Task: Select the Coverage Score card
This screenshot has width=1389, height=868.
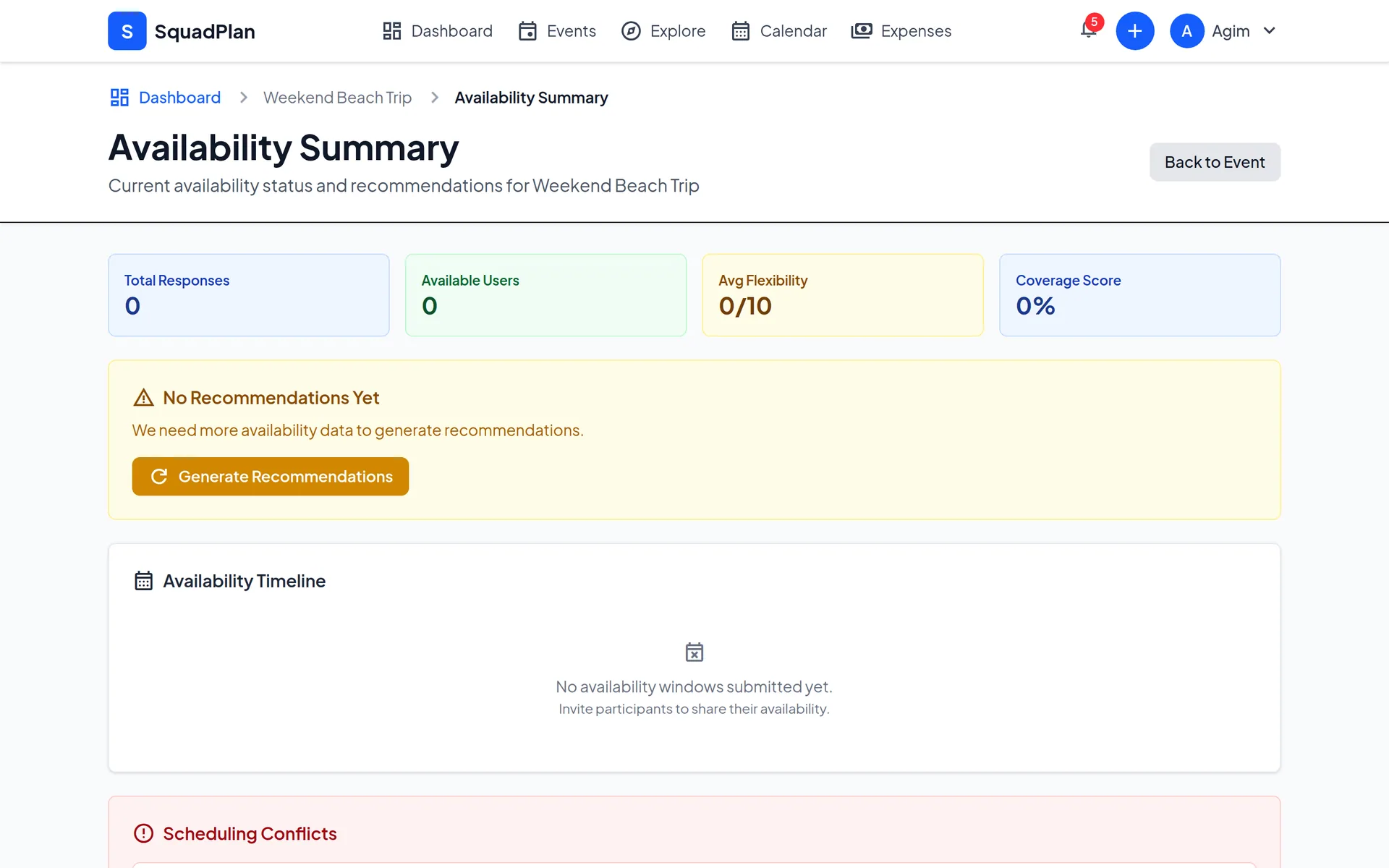Action: (x=1139, y=295)
